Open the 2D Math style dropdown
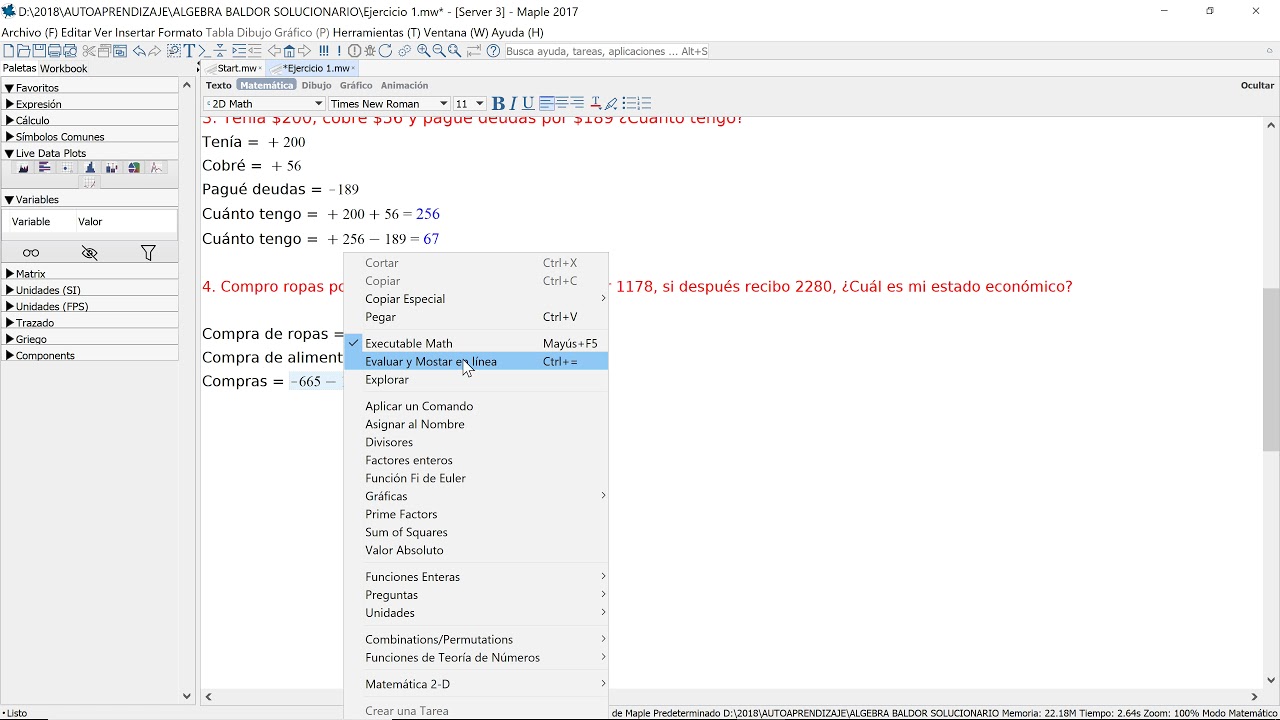Image resolution: width=1280 pixels, height=720 pixels. (264, 103)
